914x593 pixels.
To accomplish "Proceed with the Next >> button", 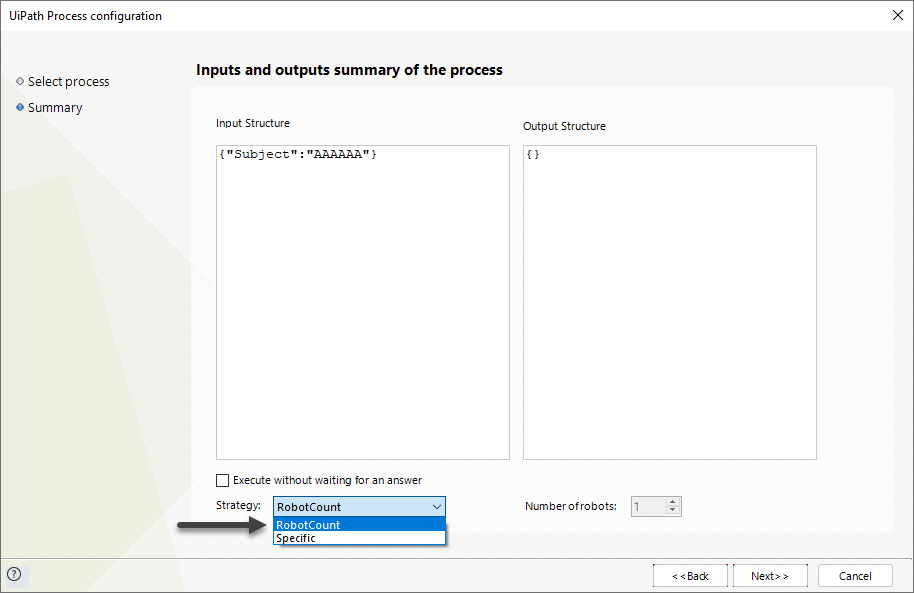I will point(770,576).
